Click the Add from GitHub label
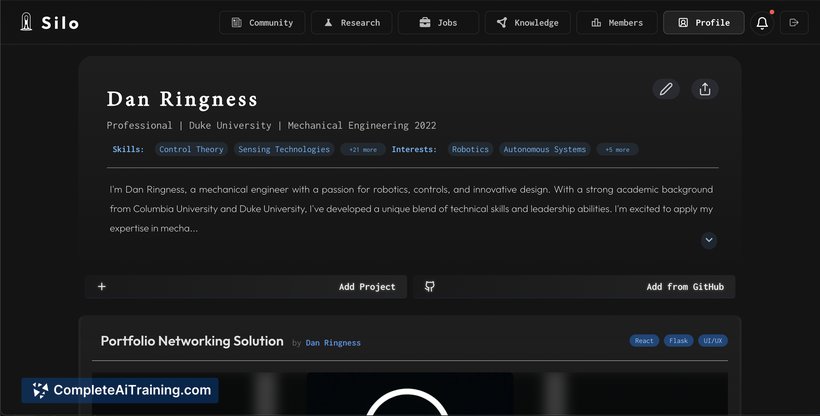Image resolution: width=820 pixels, height=416 pixels. click(x=685, y=287)
